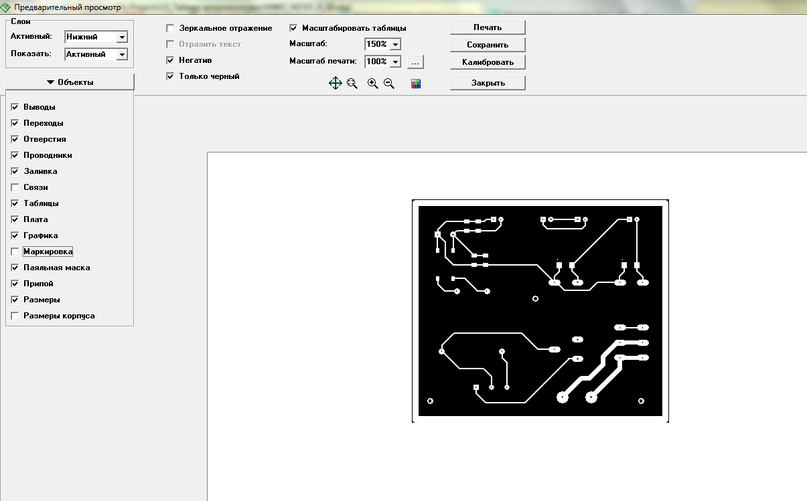Toggle the Проводники checkbox
Viewport: 807px width, 501px height.
14,155
